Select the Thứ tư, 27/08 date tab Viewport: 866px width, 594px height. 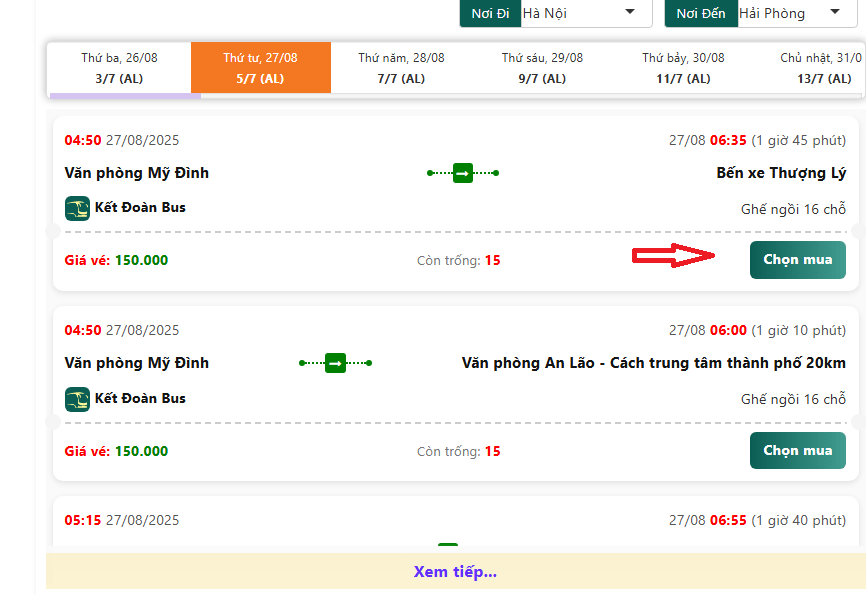[x=260, y=68]
